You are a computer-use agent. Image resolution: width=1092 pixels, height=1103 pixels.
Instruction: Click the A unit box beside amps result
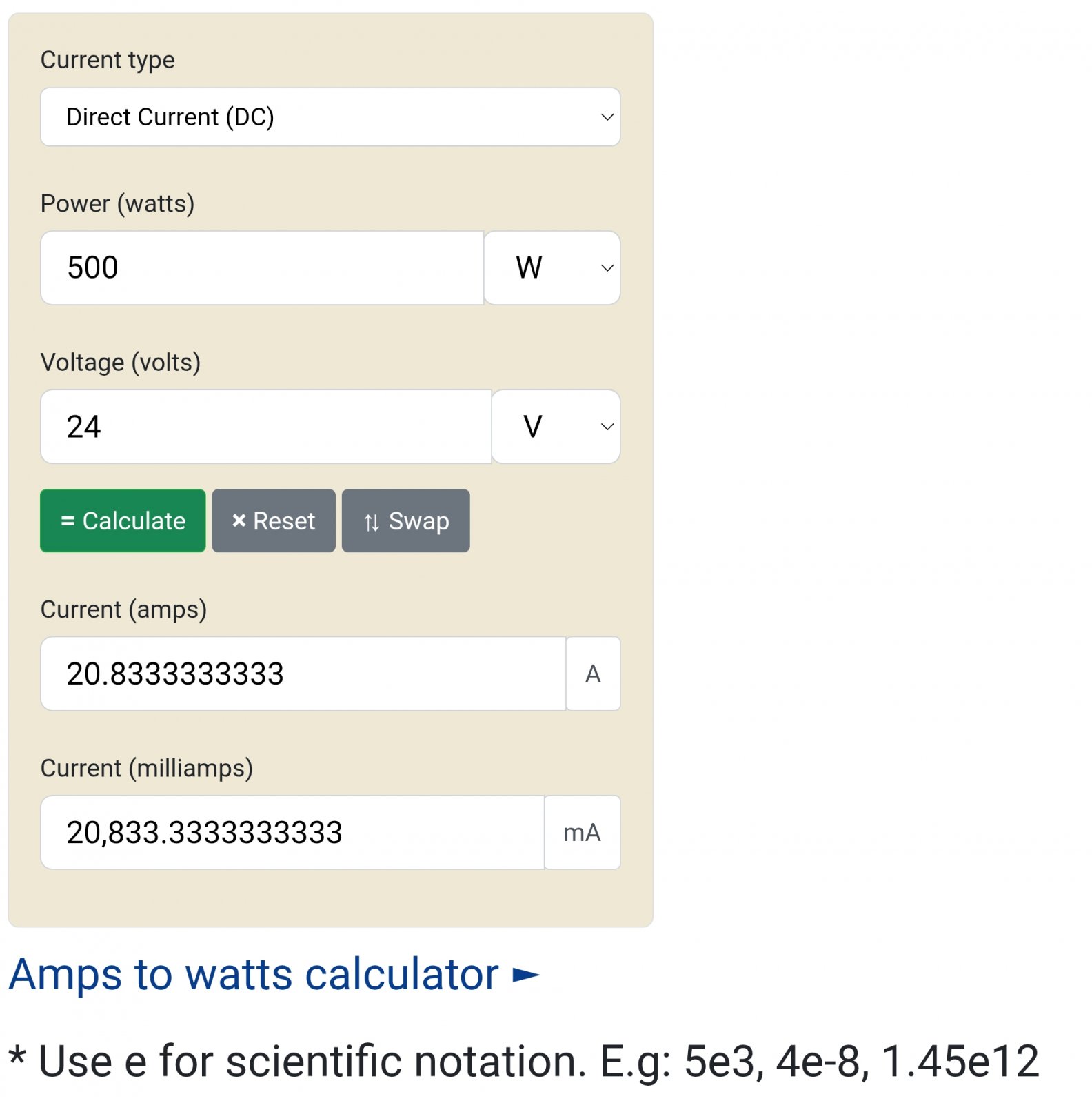(x=593, y=674)
